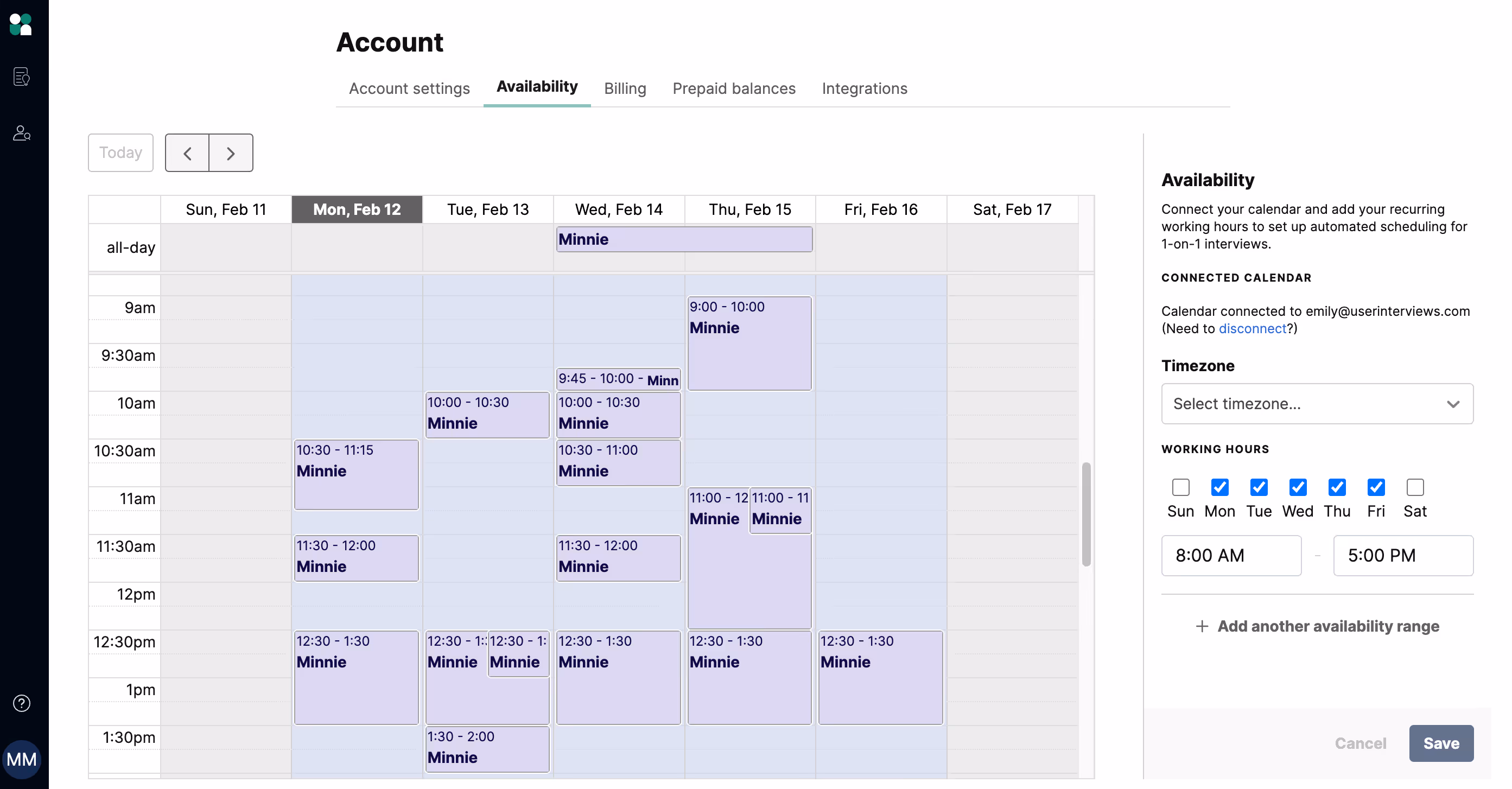Click the User Interviews logo icon
The image size is (1512, 789).
coord(21,24)
